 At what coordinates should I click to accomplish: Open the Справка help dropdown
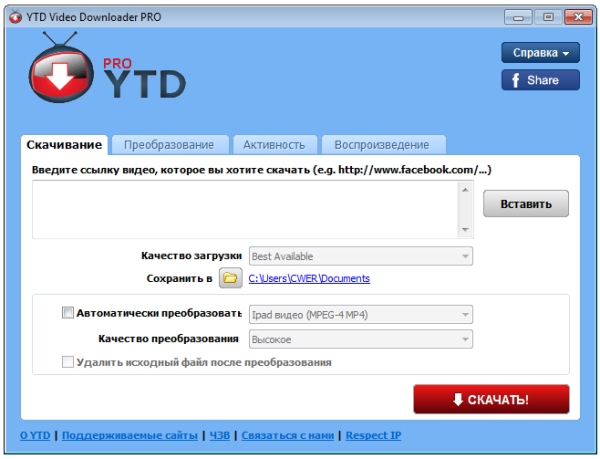pos(540,52)
